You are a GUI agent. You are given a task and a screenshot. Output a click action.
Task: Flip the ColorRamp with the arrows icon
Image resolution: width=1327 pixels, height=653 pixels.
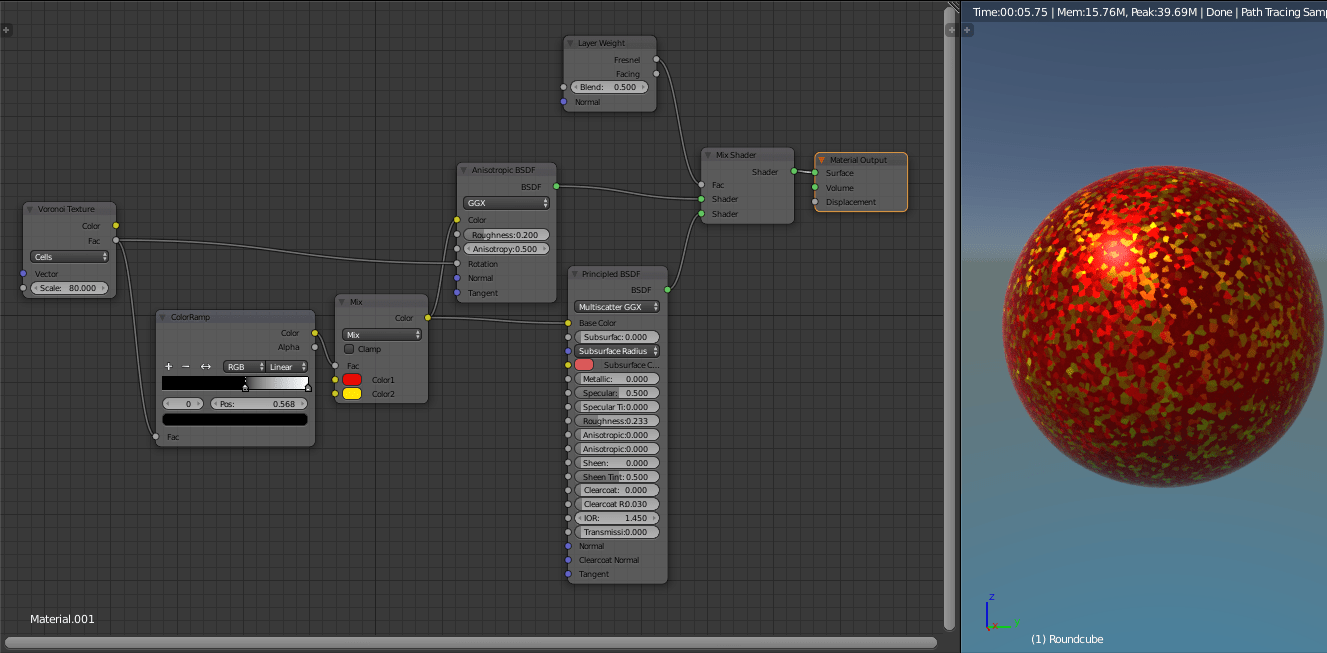coord(206,367)
